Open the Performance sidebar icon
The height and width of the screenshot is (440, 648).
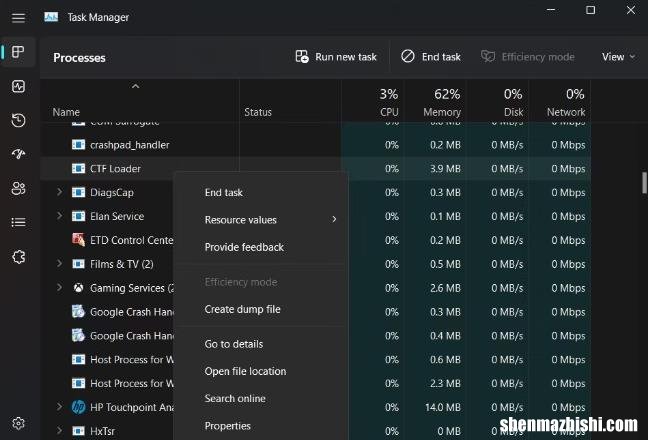coord(18,86)
